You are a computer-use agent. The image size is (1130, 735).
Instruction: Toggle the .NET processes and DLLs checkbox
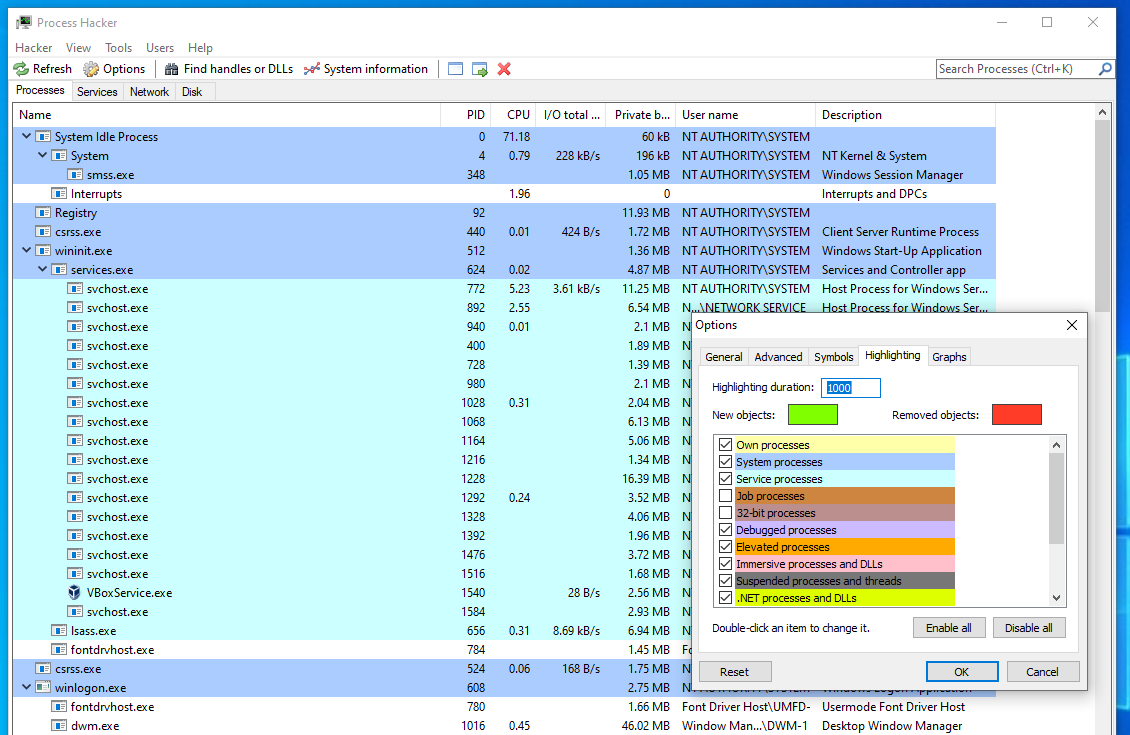pos(726,597)
